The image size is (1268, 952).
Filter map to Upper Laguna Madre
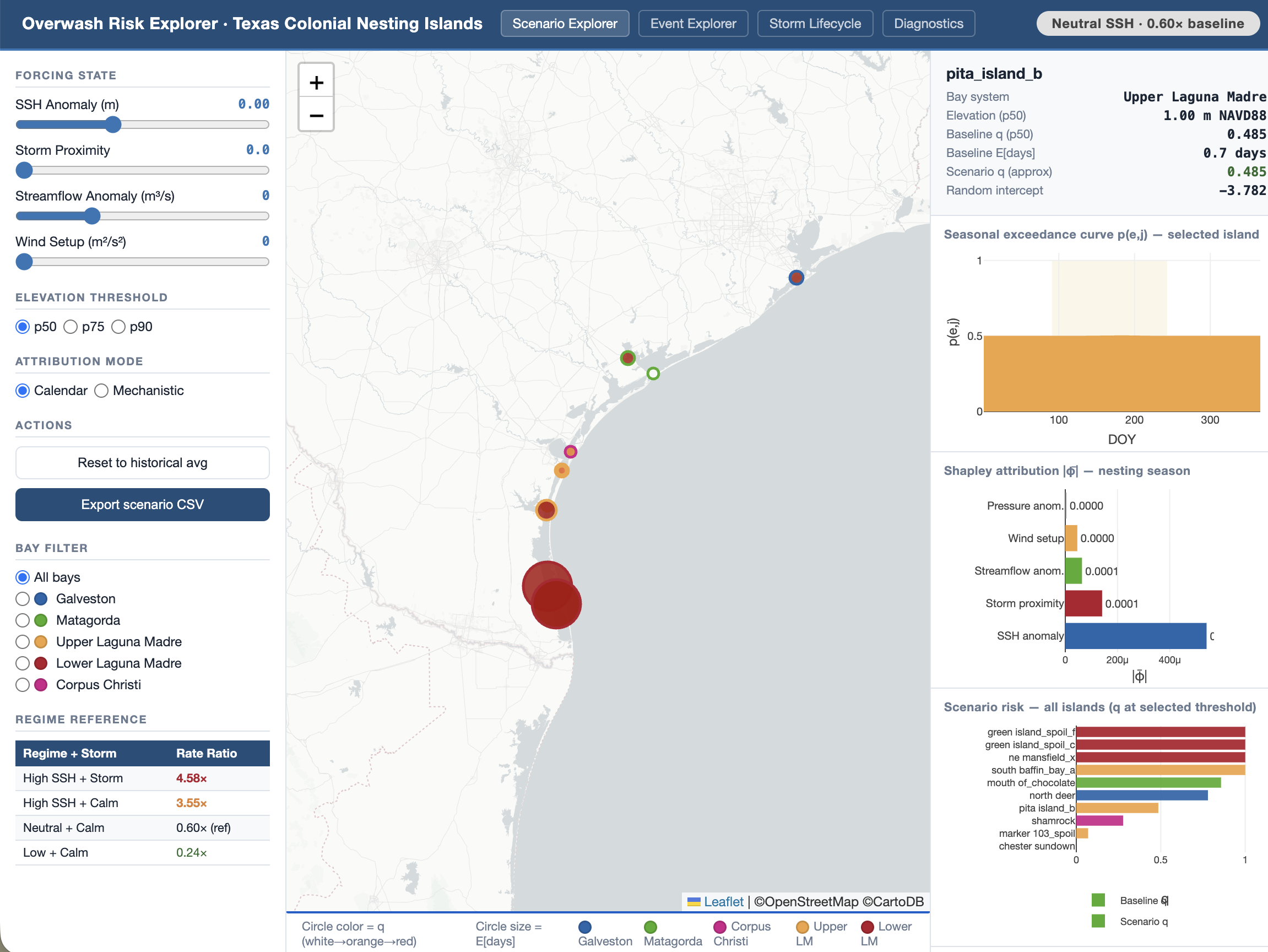[x=23, y=642]
